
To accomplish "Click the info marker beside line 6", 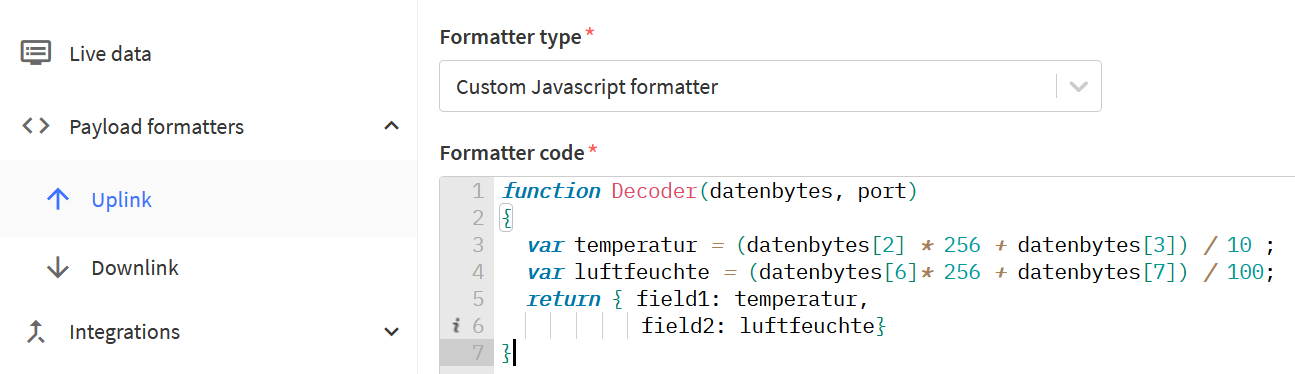I will point(456,325).
